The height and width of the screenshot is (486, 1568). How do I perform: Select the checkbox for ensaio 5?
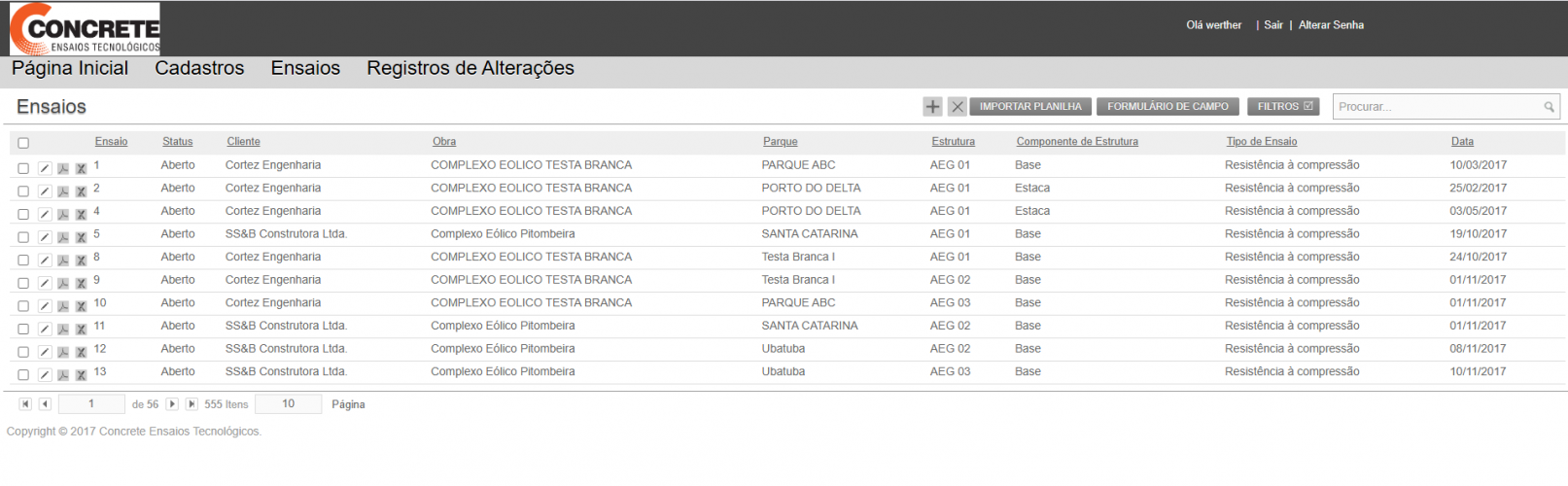pyautogui.click(x=23, y=237)
